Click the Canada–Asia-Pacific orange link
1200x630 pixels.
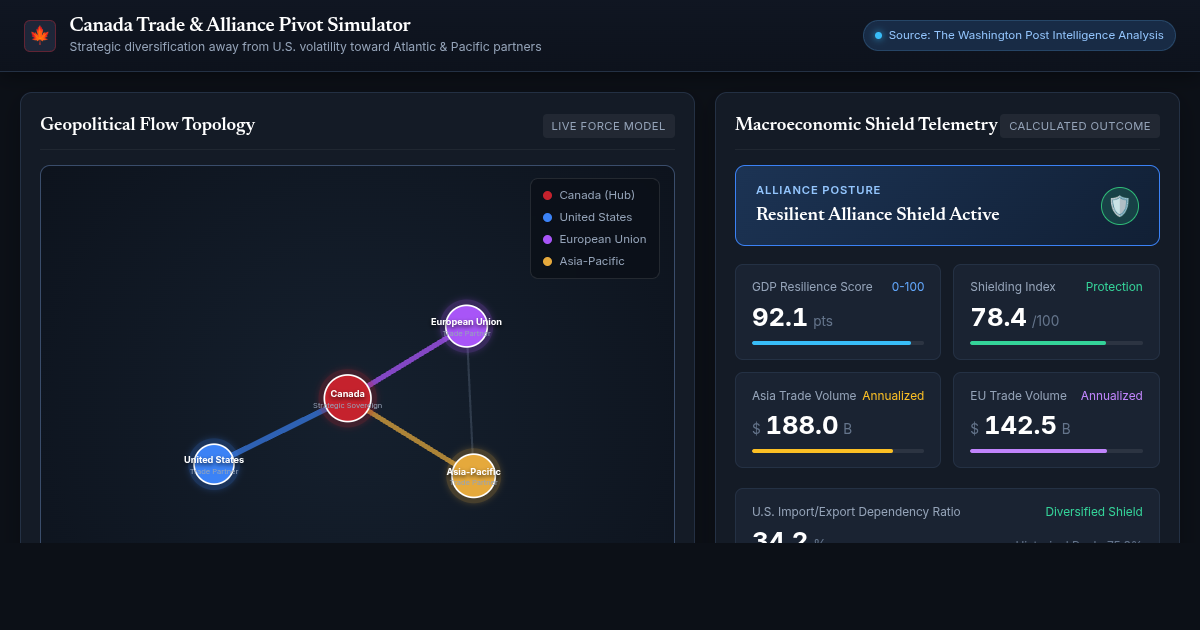pyautogui.click(x=411, y=437)
